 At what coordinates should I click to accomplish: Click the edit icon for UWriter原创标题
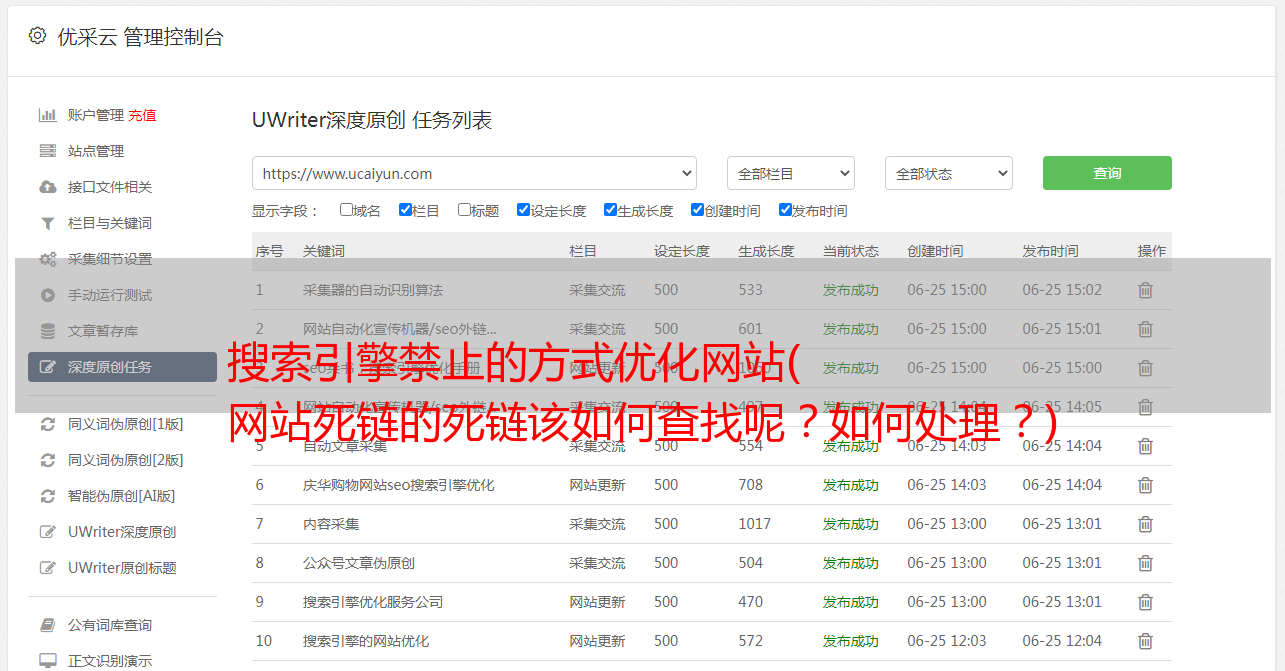(x=47, y=568)
